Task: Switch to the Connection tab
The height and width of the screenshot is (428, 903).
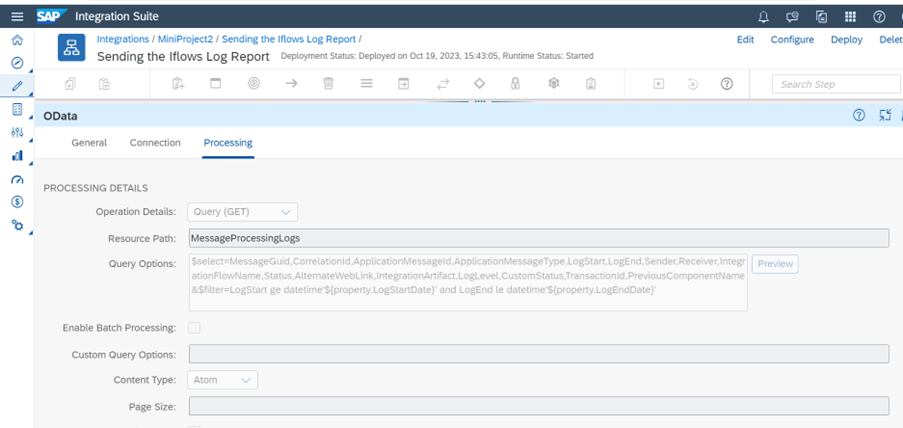Action: [x=155, y=143]
